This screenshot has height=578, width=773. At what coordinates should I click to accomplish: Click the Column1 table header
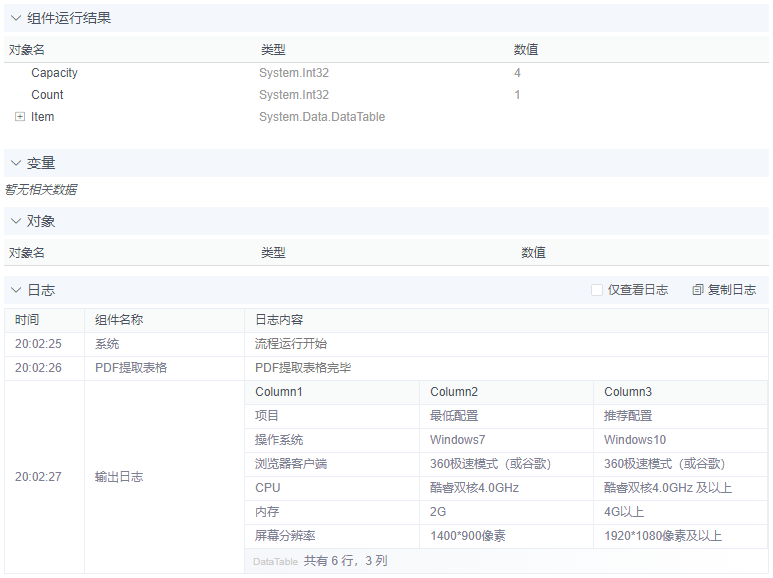pyautogui.click(x=279, y=392)
